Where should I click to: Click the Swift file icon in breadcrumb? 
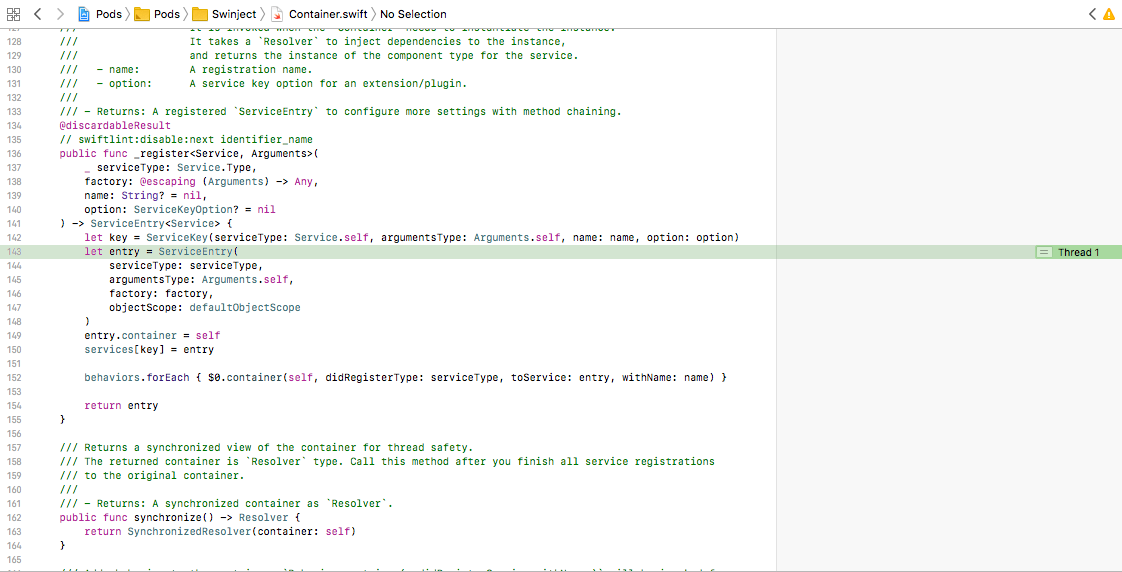[277, 14]
